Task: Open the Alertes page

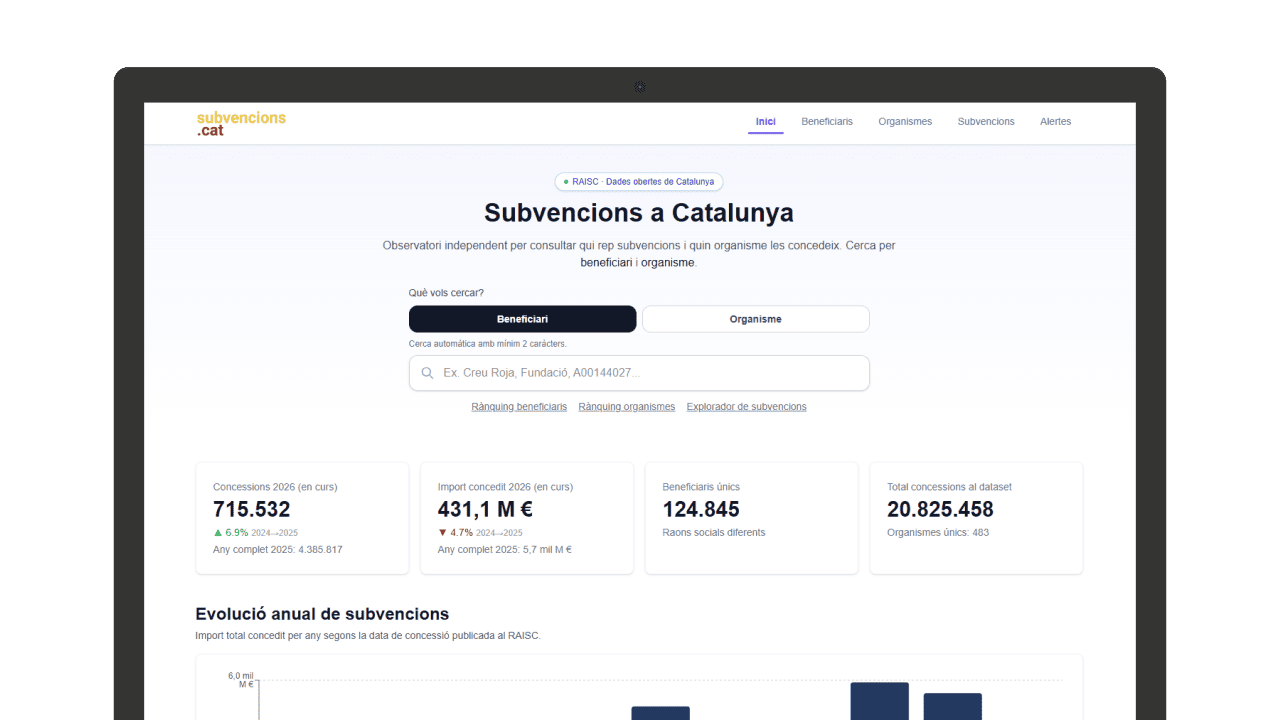Action: (x=1055, y=122)
